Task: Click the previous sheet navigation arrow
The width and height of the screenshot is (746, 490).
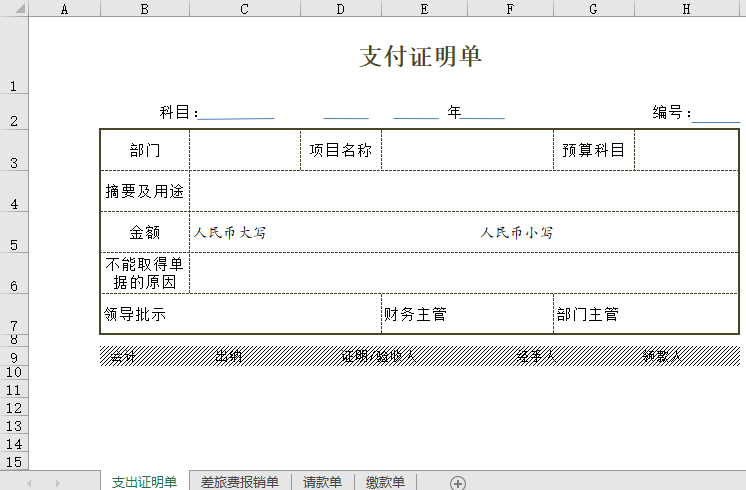Action: (x=29, y=483)
